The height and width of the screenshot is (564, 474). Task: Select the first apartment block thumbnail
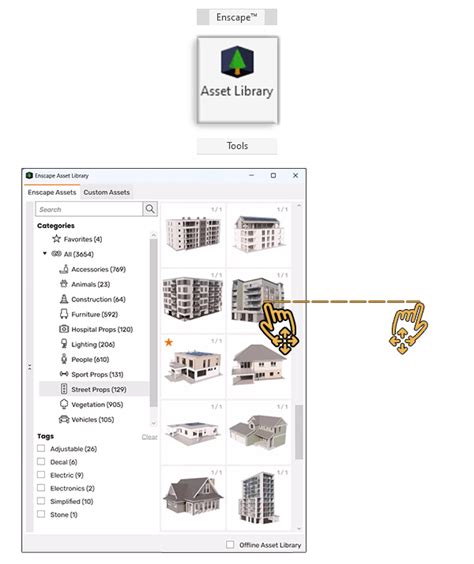(x=193, y=235)
